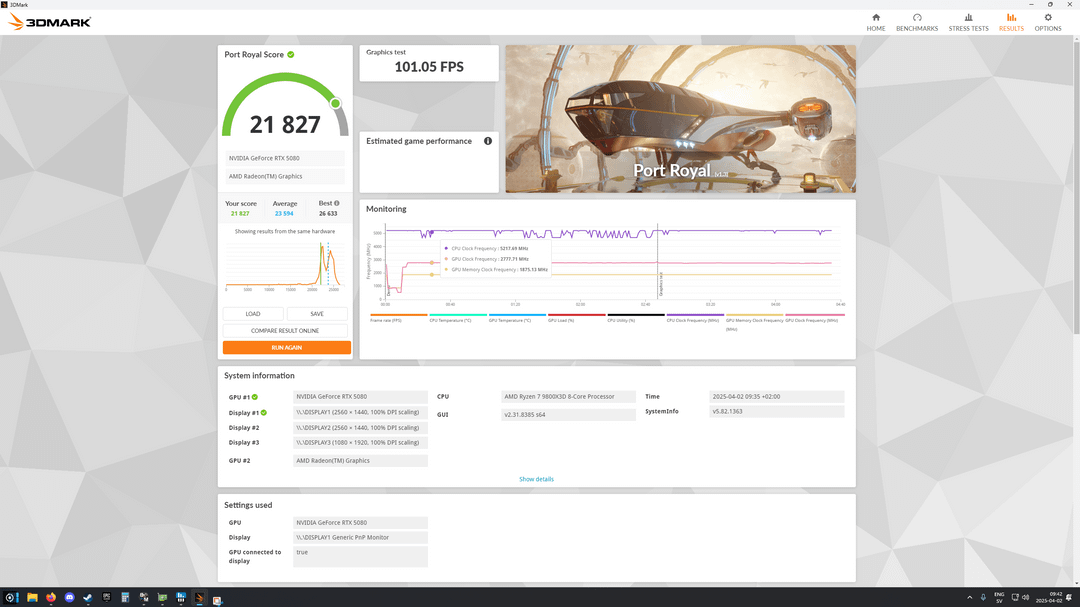Screen dimensions: 1080x607
Task: Open the notification center icon
Action: 1070,597
